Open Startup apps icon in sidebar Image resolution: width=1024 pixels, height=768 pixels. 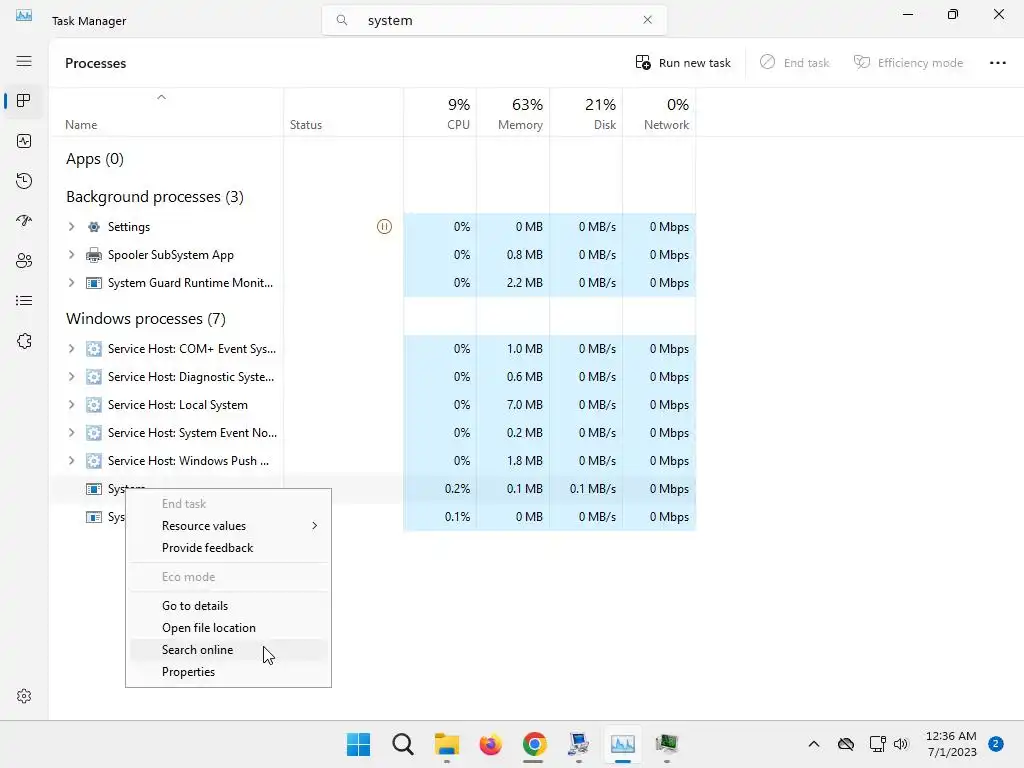coord(24,221)
